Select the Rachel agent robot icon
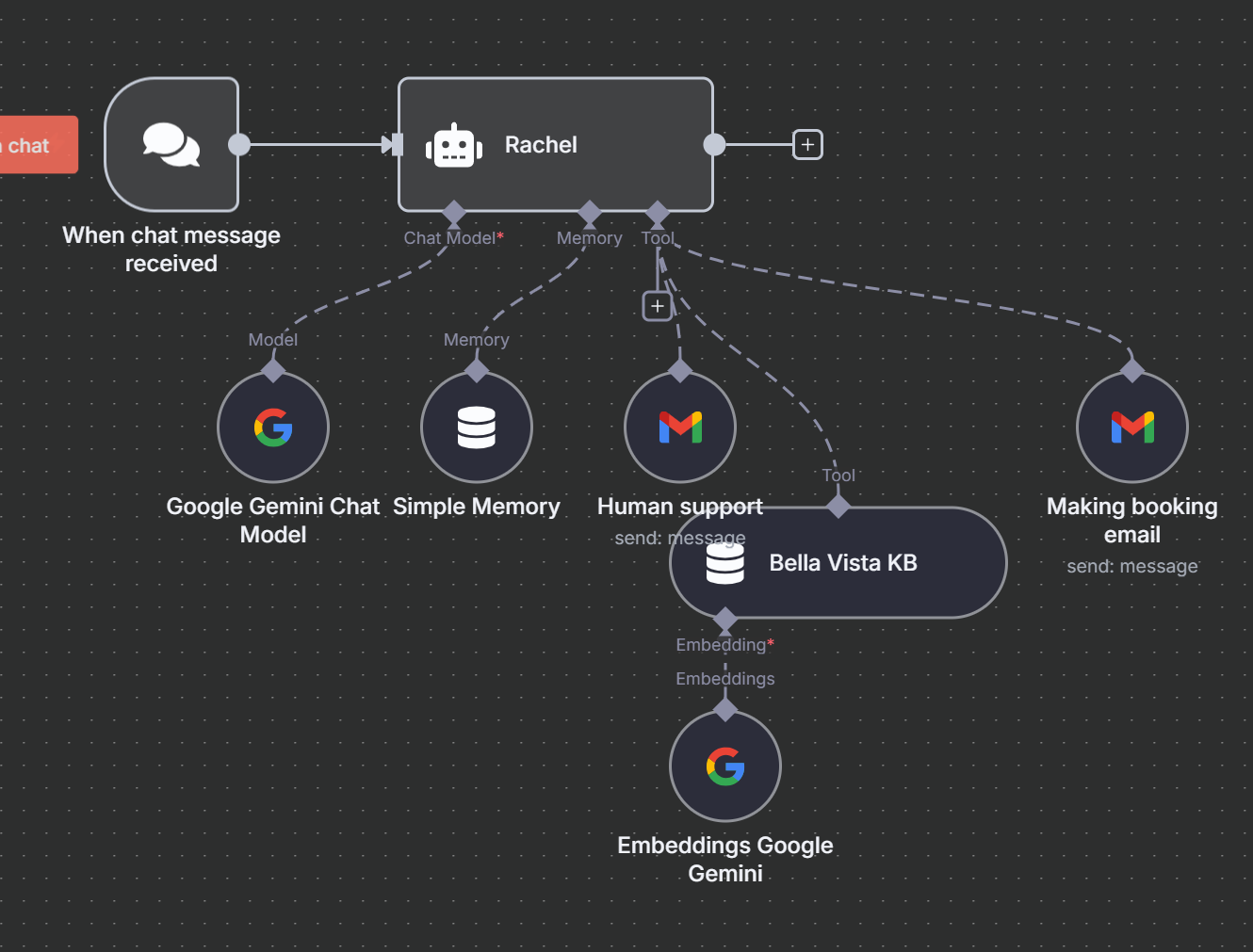This screenshot has height=952, width=1253. pyautogui.click(x=454, y=146)
